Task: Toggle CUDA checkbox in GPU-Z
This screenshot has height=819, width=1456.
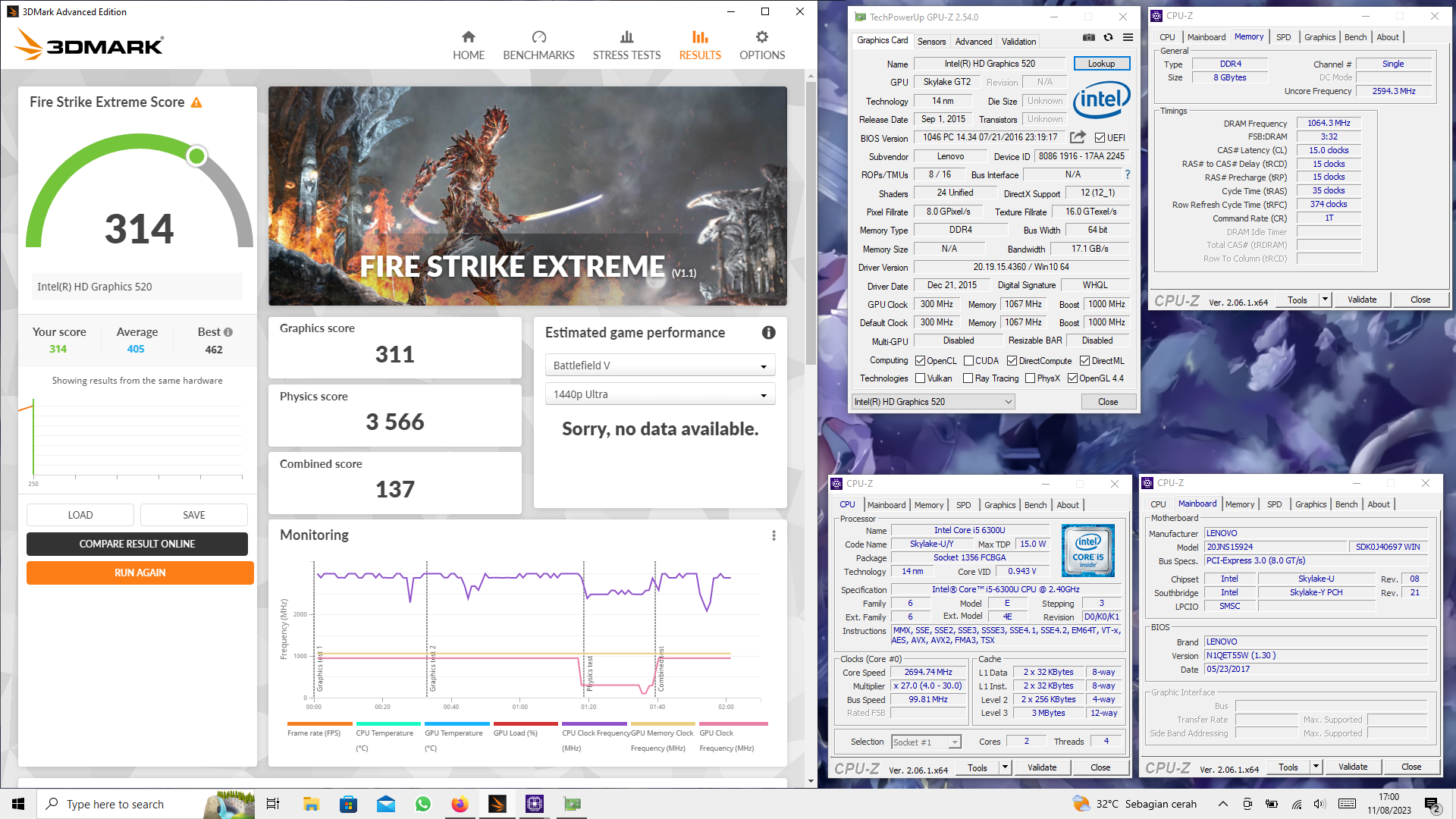Action: point(968,361)
